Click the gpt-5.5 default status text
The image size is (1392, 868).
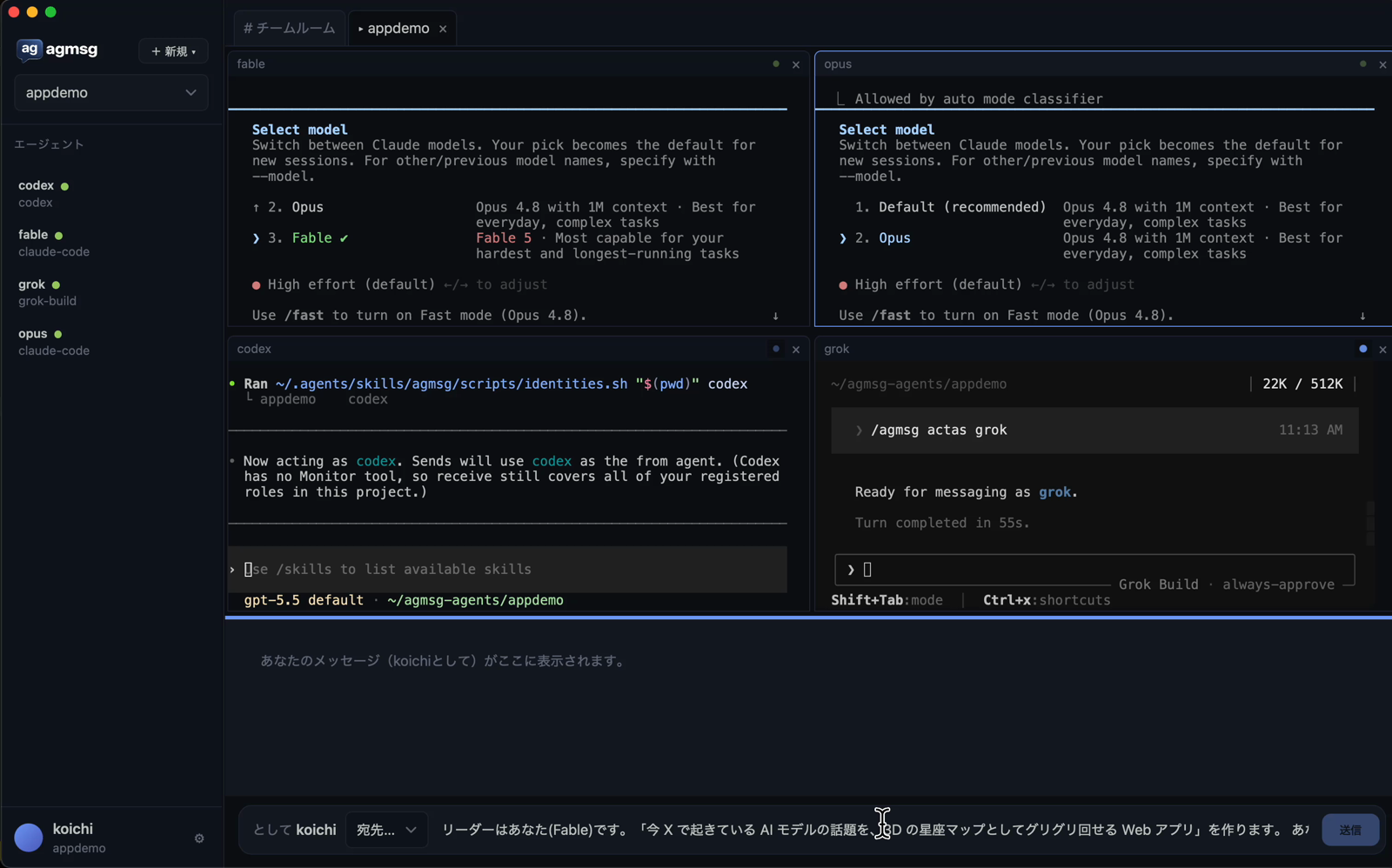tap(304, 600)
